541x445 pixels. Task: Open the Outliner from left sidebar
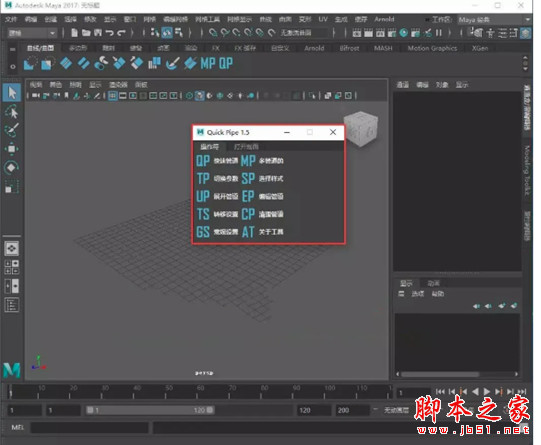[x=11, y=305]
